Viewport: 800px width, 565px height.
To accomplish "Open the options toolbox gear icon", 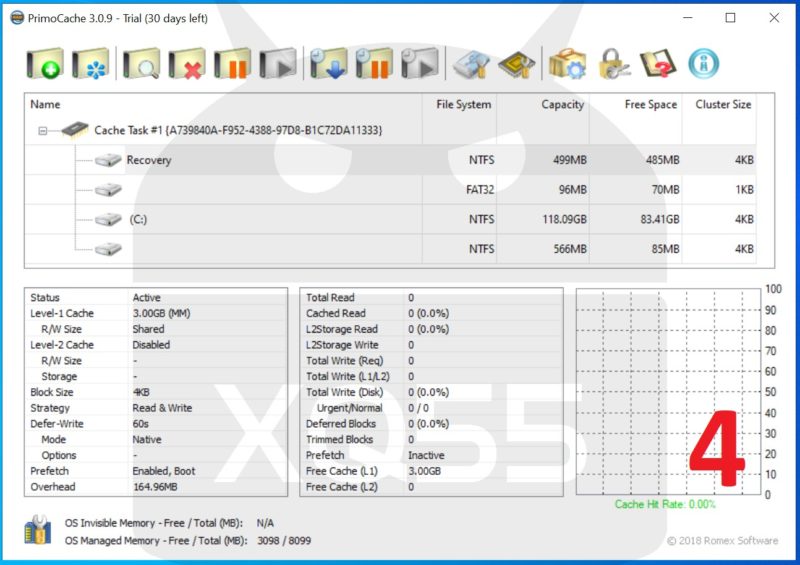I will pyautogui.click(x=568, y=65).
